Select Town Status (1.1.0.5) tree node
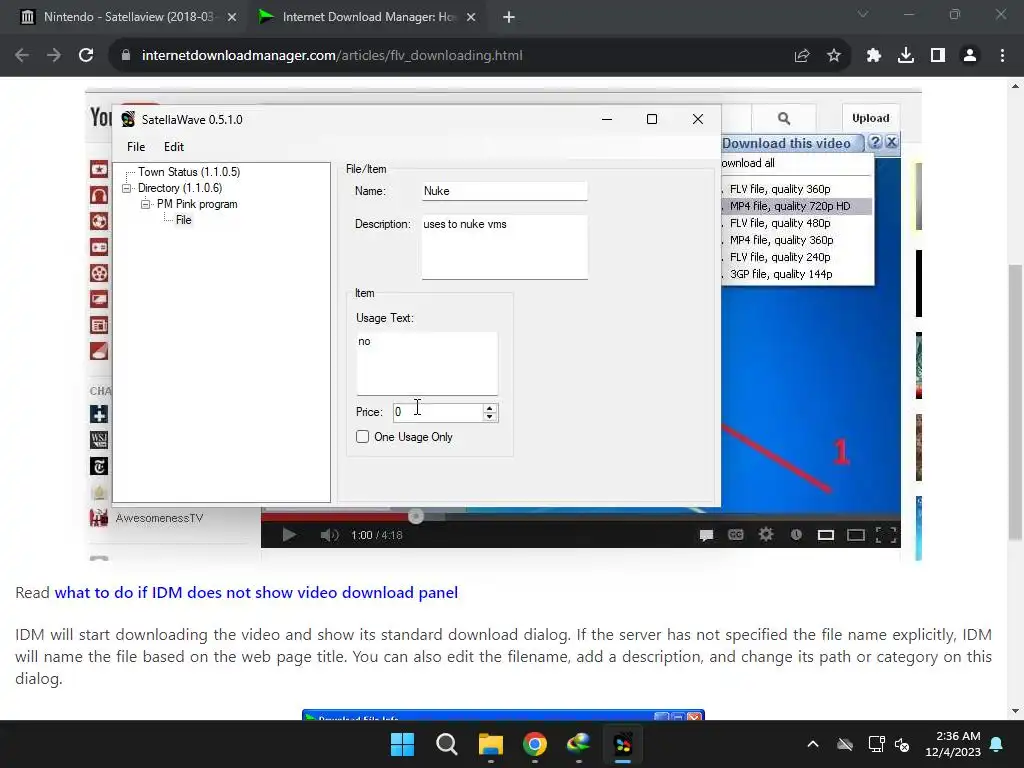Viewport: 1024px width, 768px height. point(189,172)
